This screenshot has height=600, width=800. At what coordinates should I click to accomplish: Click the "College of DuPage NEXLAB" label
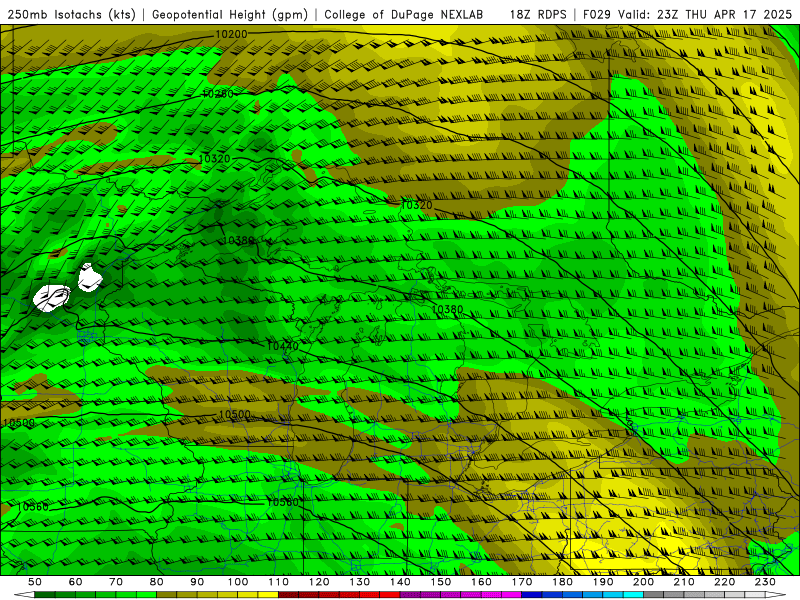point(404,14)
